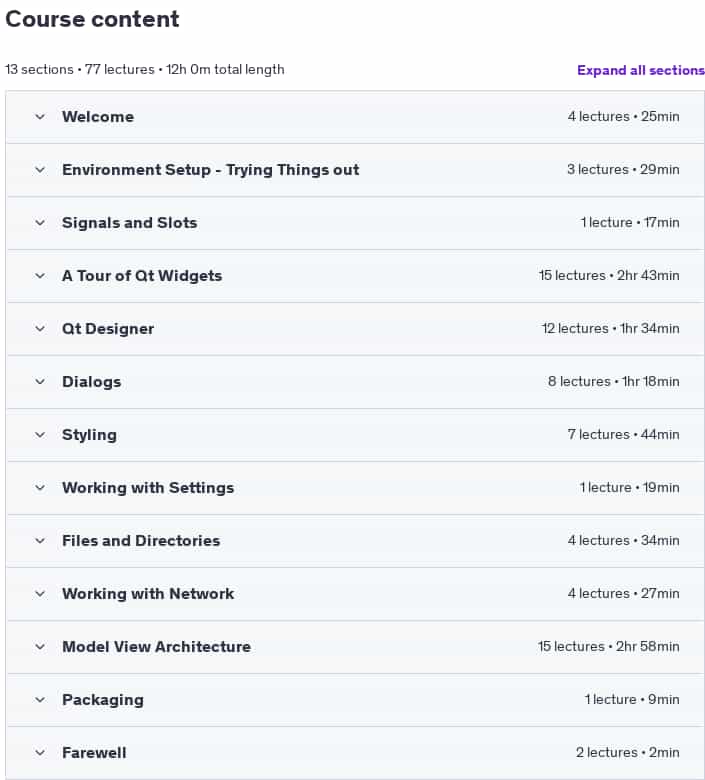Expand the Packaging section chevron

point(40,700)
